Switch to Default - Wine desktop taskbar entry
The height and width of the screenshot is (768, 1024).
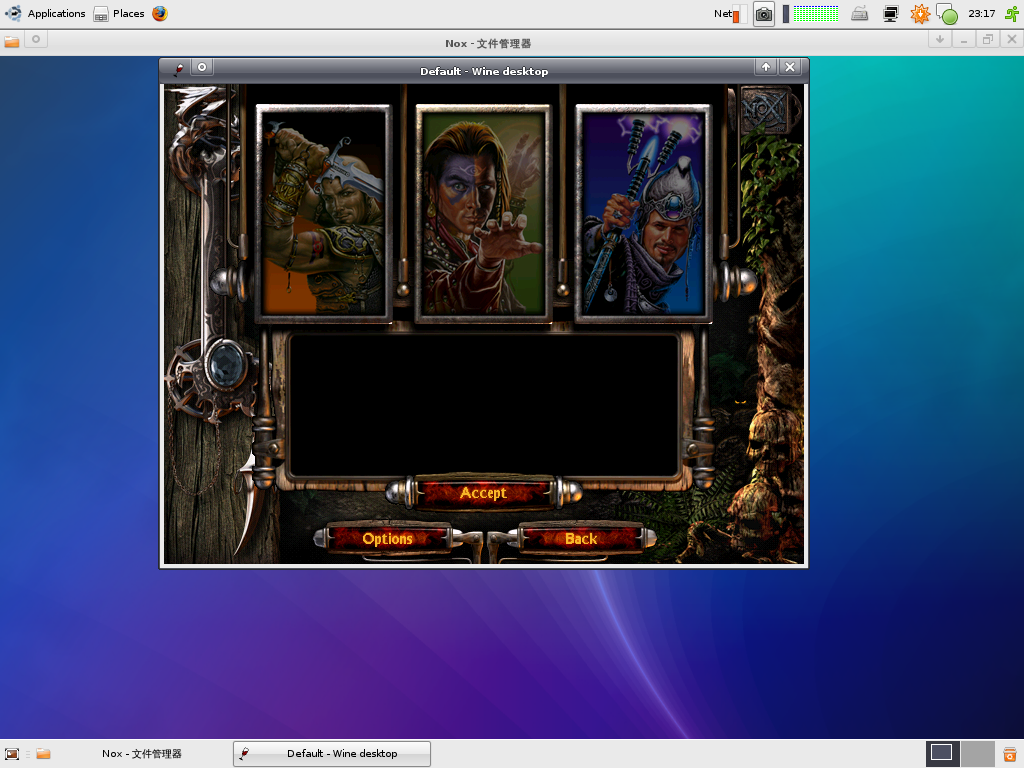[332, 754]
